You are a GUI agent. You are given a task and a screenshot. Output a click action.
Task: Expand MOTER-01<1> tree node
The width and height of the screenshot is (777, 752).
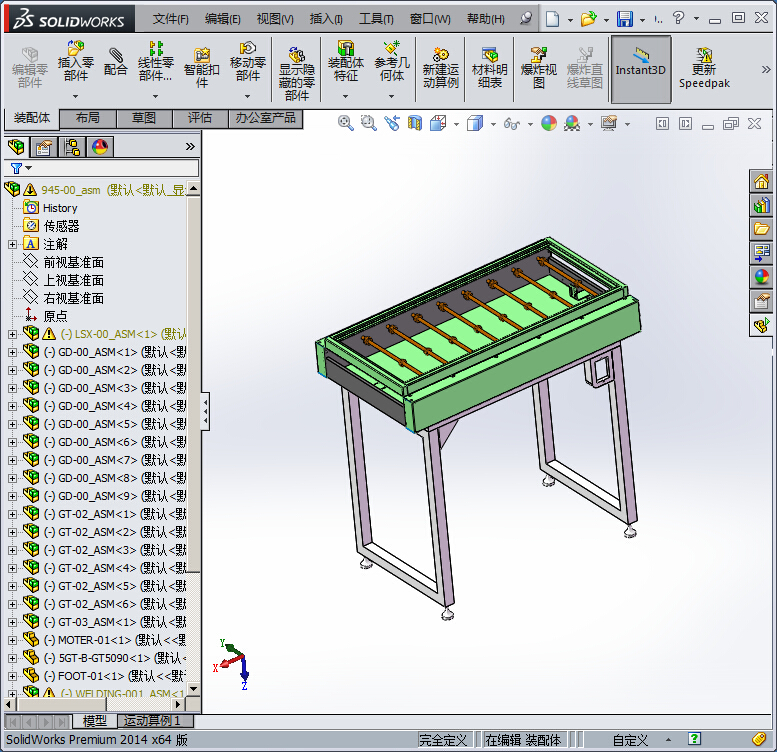pos(12,640)
